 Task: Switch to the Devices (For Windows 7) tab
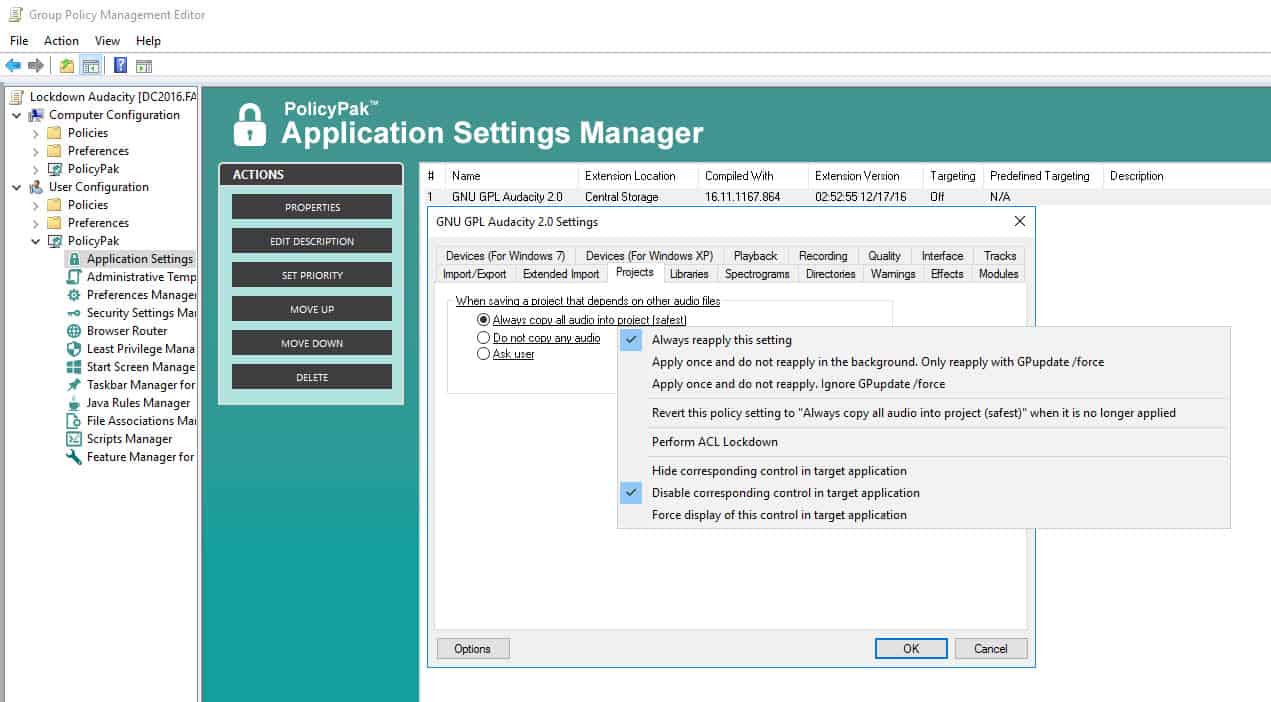(505, 256)
